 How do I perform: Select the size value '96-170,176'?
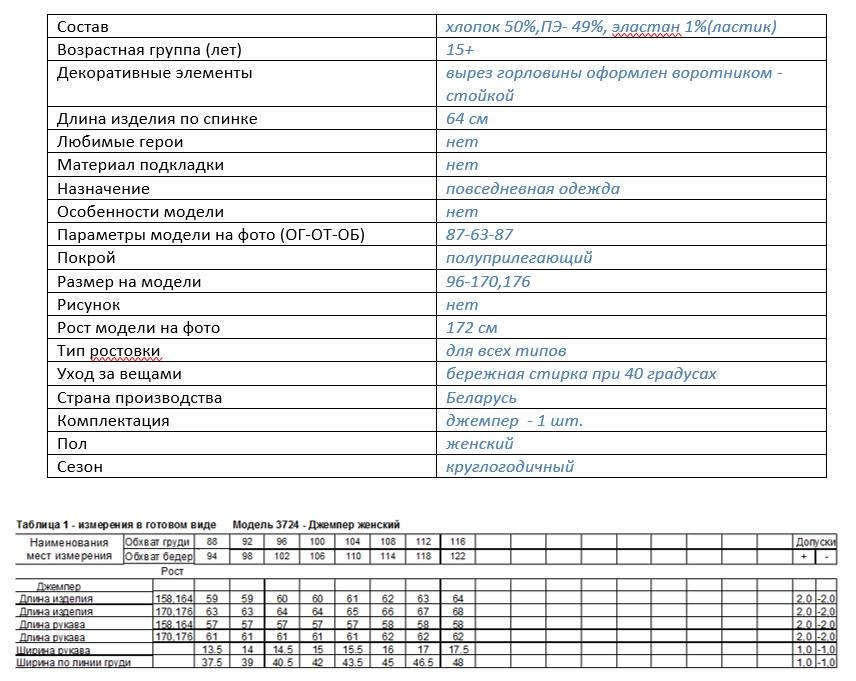[x=488, y=282]
